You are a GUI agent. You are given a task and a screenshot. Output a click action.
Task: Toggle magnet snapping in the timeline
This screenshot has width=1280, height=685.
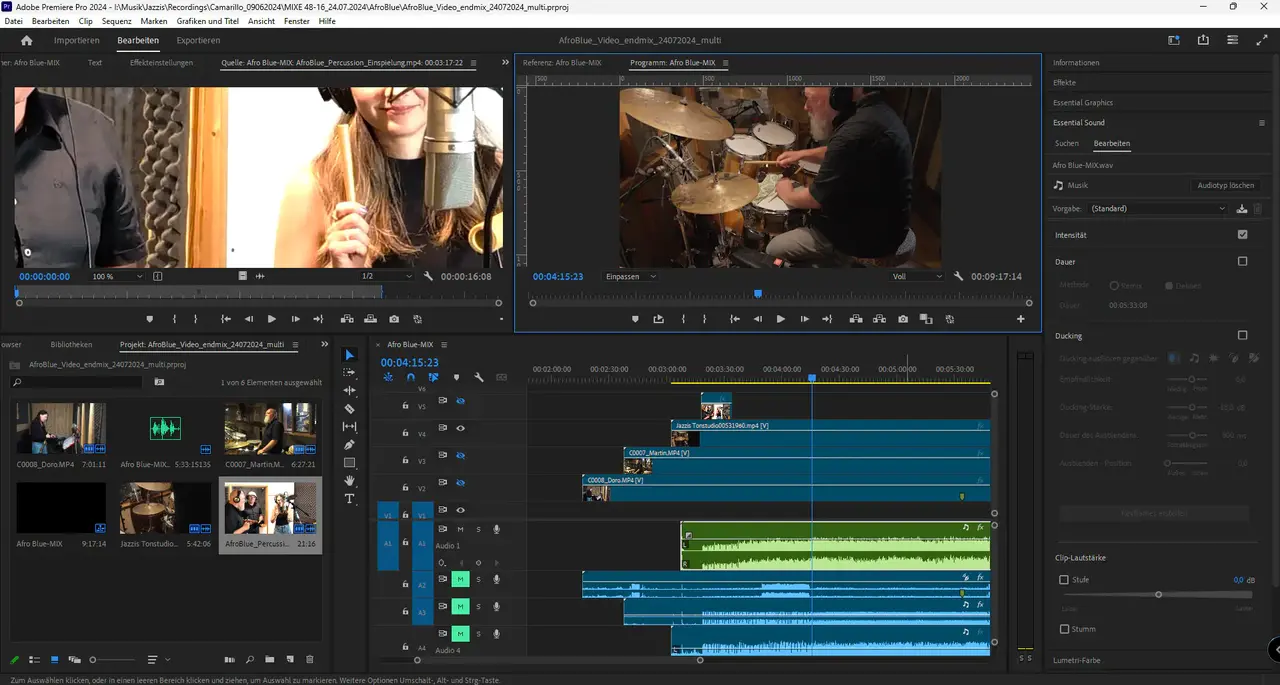tap(410, 377)
